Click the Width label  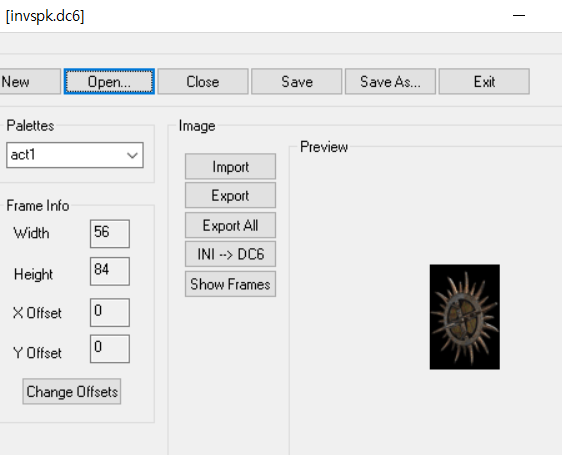tap(32, 233)
